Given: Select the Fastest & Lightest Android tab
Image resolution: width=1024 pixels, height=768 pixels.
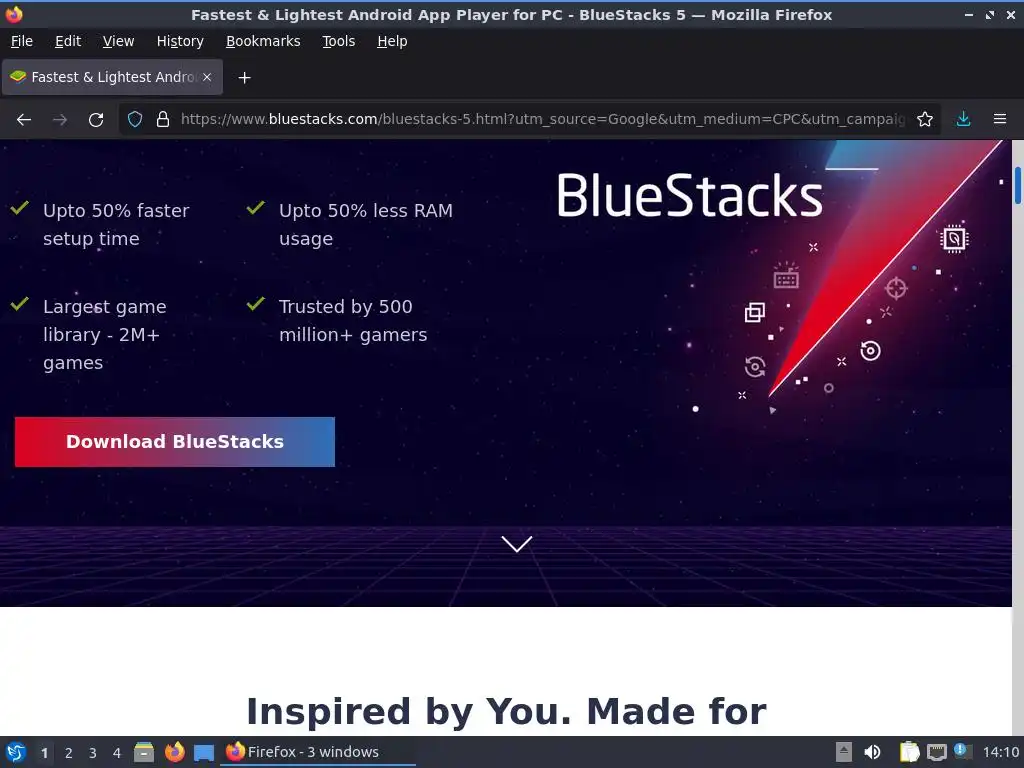Looking at the screenshot, I should click(x=112, y=77).
